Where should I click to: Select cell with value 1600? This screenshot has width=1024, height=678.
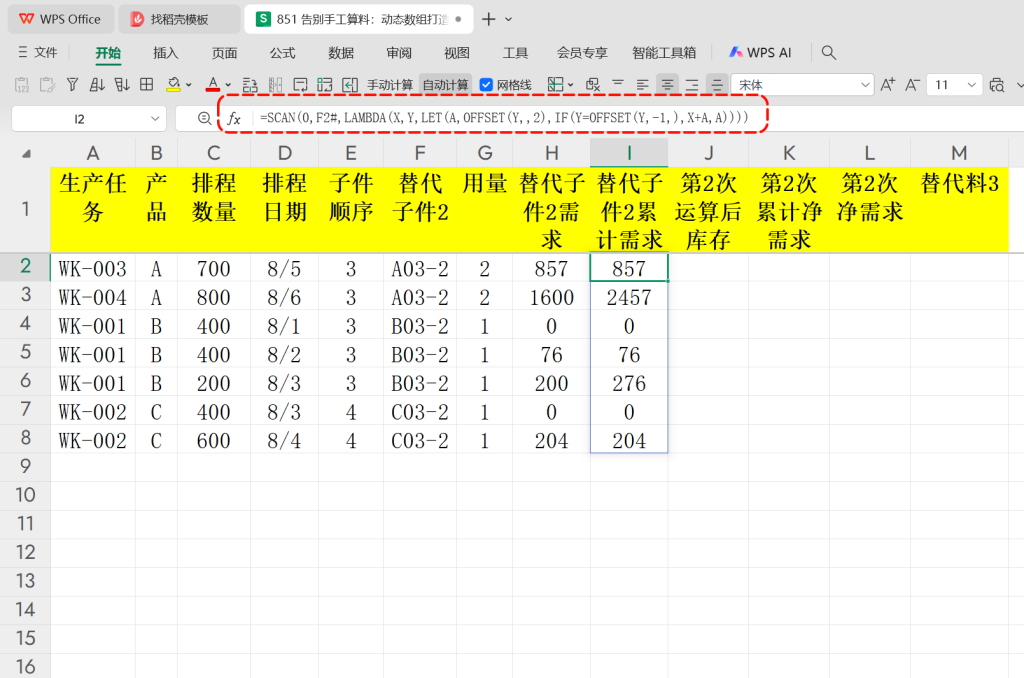[x=551, y=297]
